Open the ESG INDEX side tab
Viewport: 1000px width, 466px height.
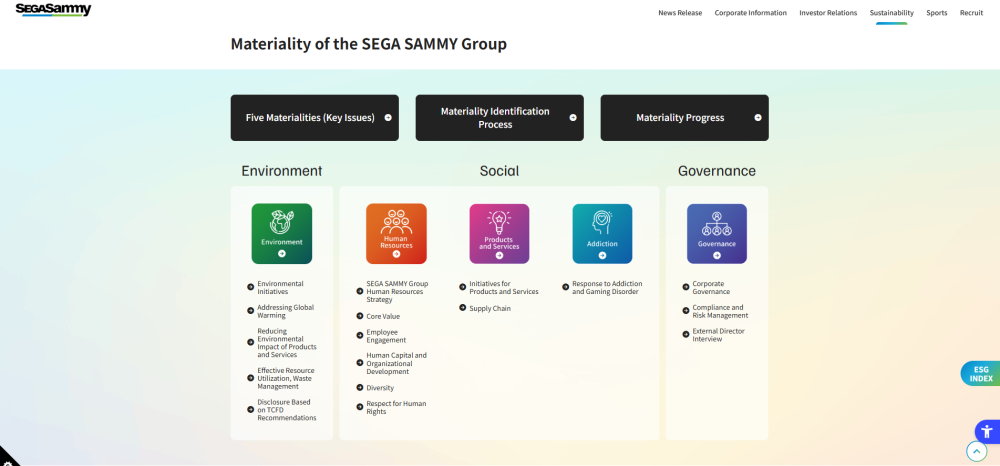click(x=980, y=374)
